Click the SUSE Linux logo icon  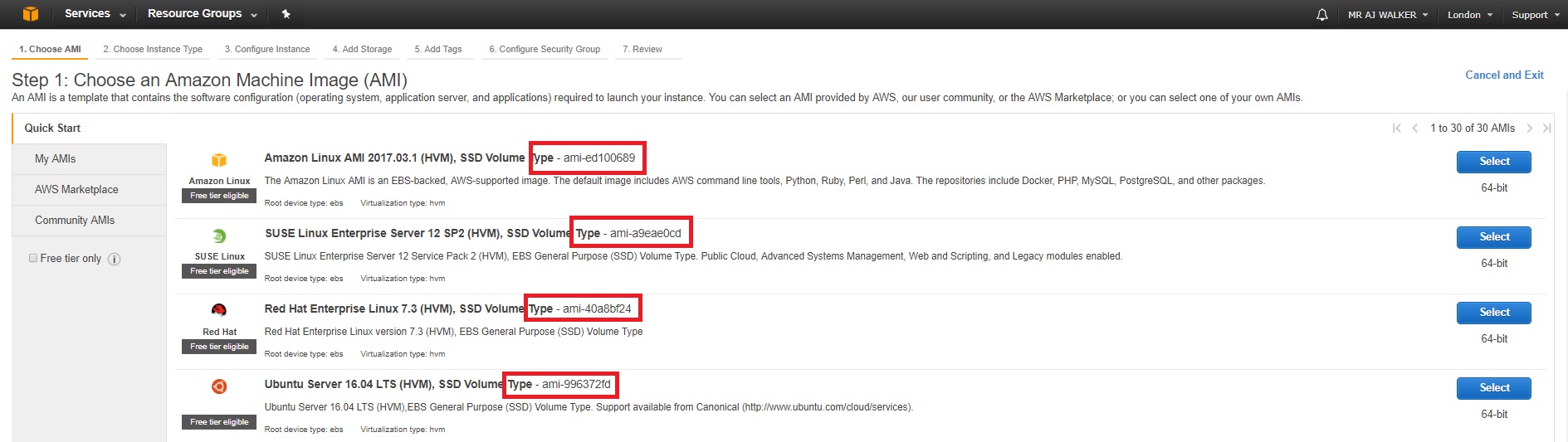click(219, 236)
